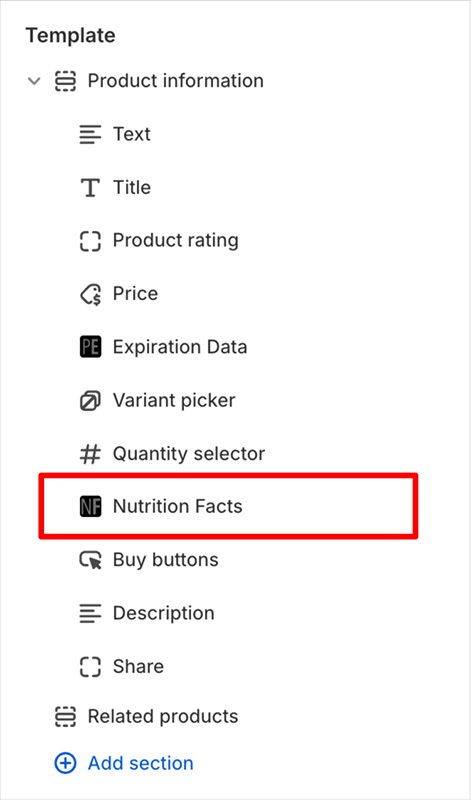Select the Product rating block label
Viewport: 471px width, 800px height.
point(176,240)
